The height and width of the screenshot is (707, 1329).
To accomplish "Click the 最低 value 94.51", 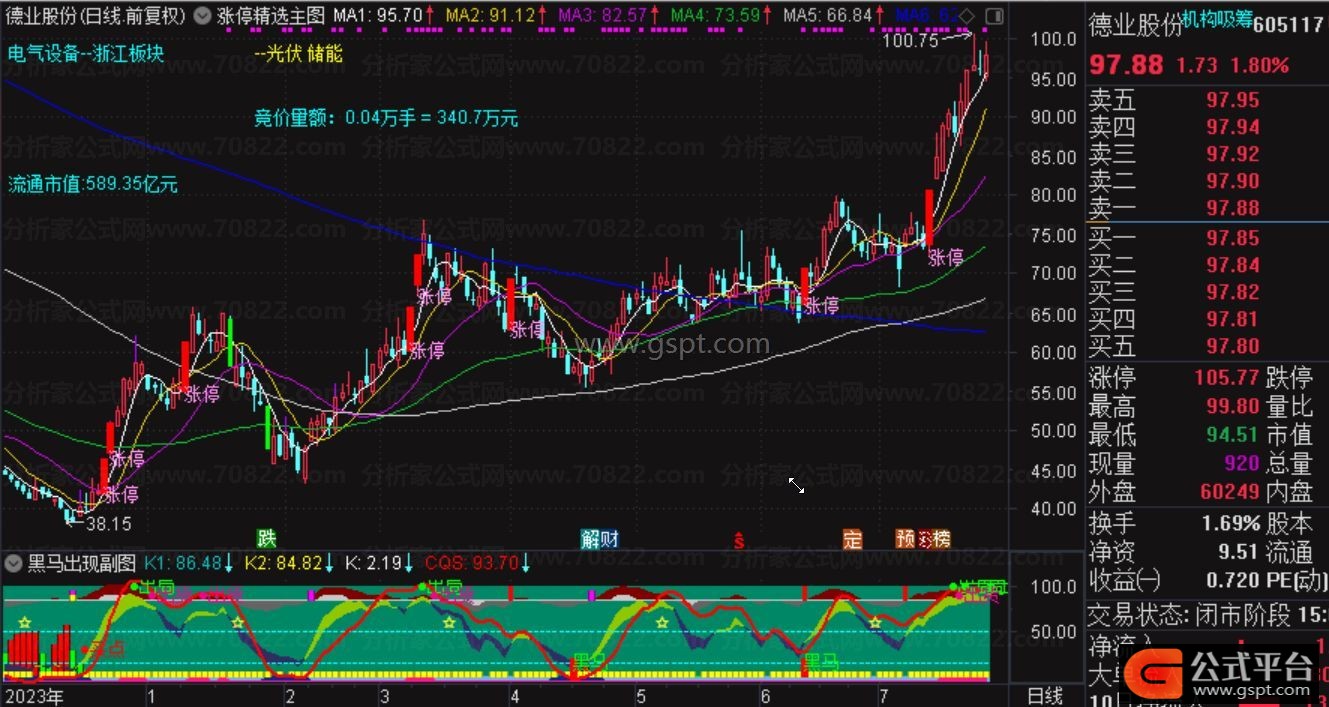I will [1232, 435].
